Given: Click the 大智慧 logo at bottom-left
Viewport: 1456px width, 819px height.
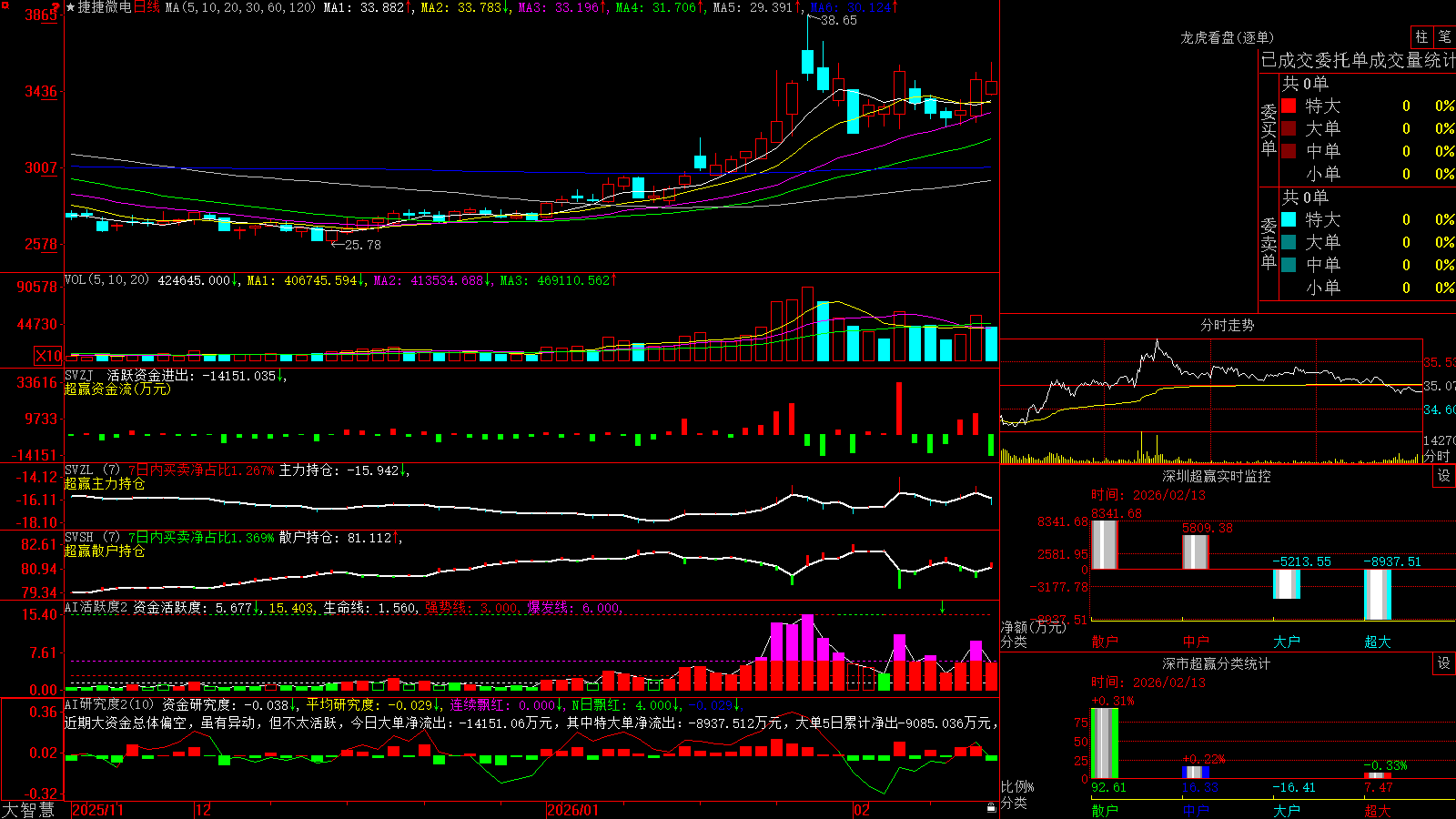Looking at the screenshot, I should 28,810.
